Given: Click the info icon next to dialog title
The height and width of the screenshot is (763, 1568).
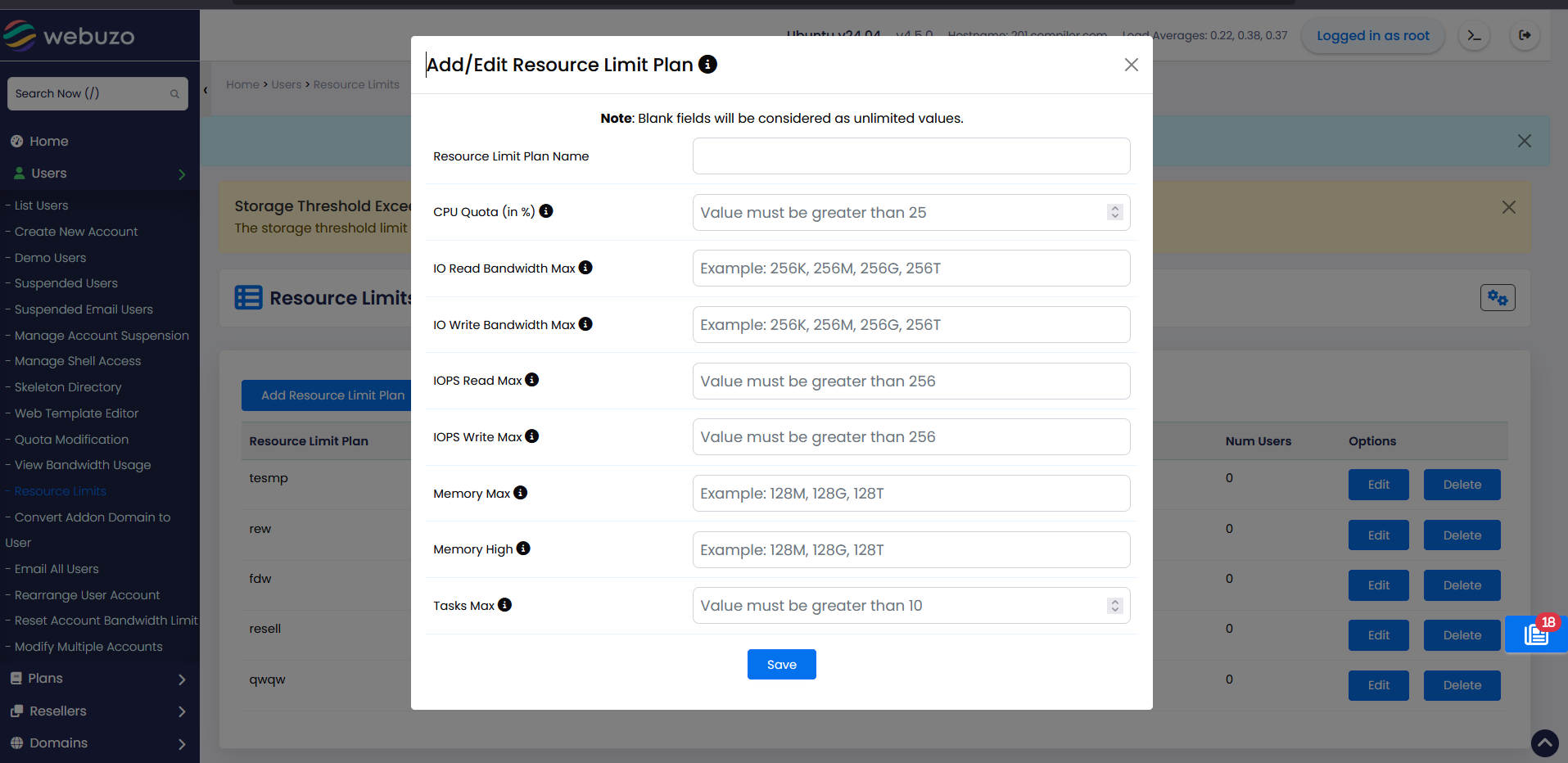Looking at the screenshot, I should pos(707,64).
